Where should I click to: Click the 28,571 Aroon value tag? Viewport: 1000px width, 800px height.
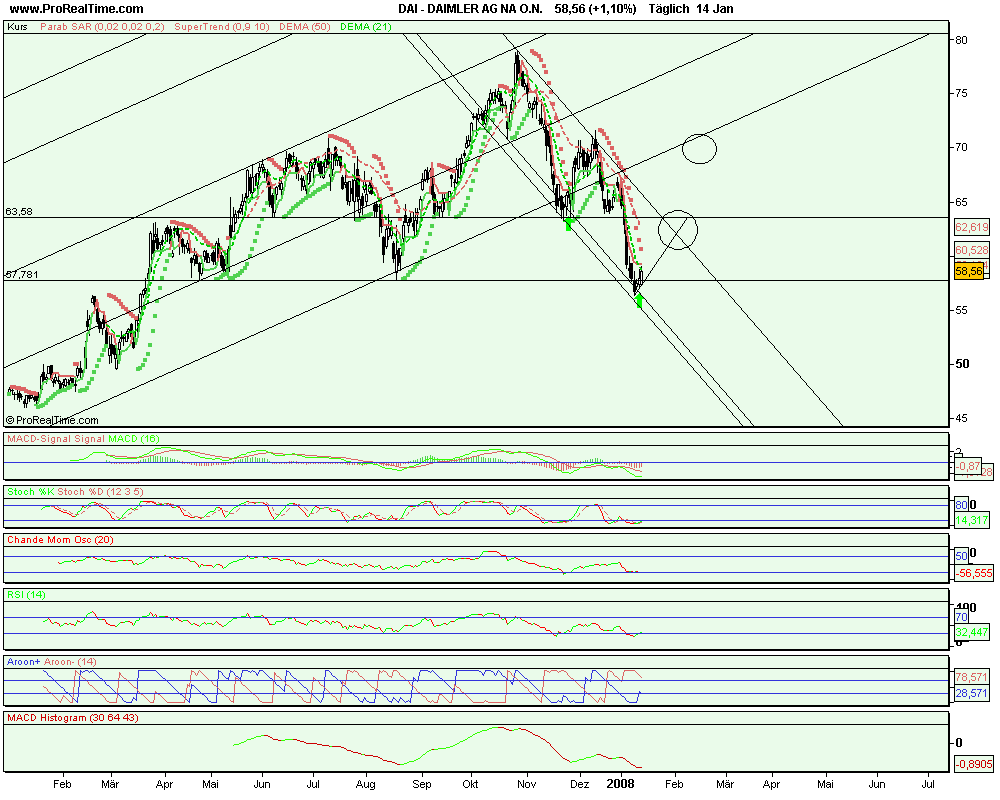click(x=971, y=693)
